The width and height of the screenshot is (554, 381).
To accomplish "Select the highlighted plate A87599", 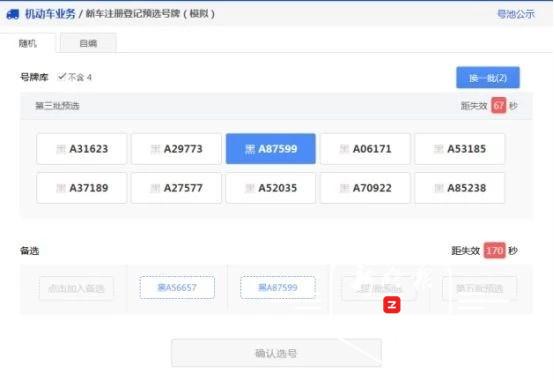I will [x=271, y=149].
